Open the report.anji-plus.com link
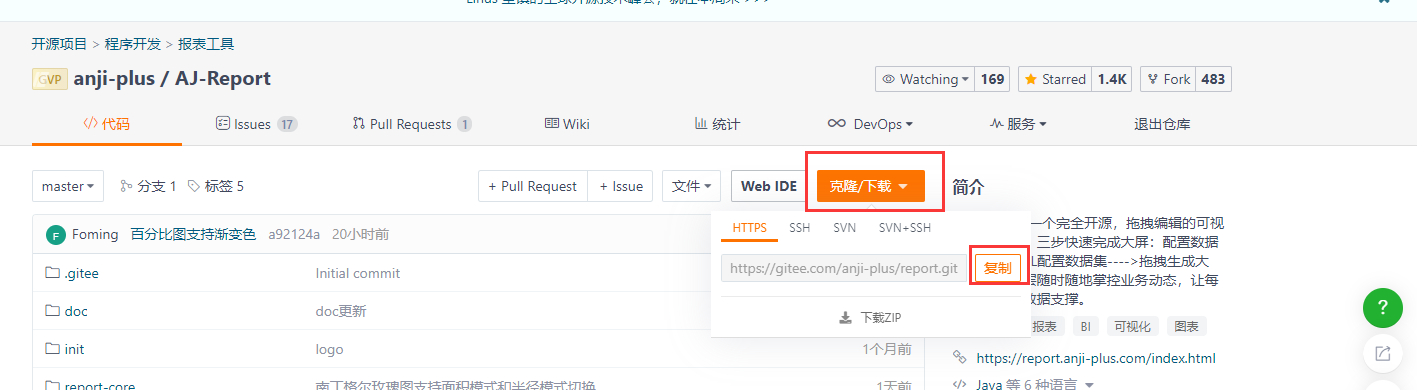 tap(1096, 358)
